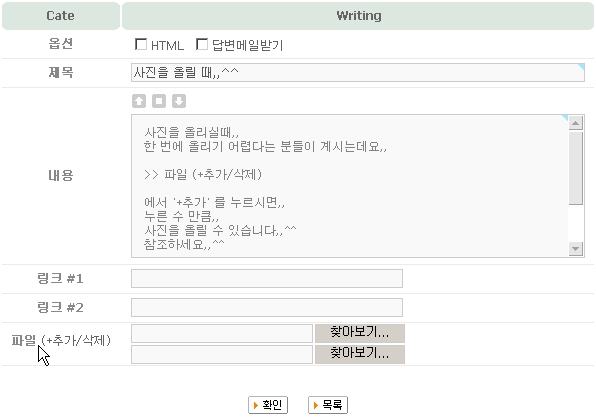The height and width of the screenshot is (417, 596).
Task: Click the down-arrow textarea expand icon
Action: coord(179,101)
